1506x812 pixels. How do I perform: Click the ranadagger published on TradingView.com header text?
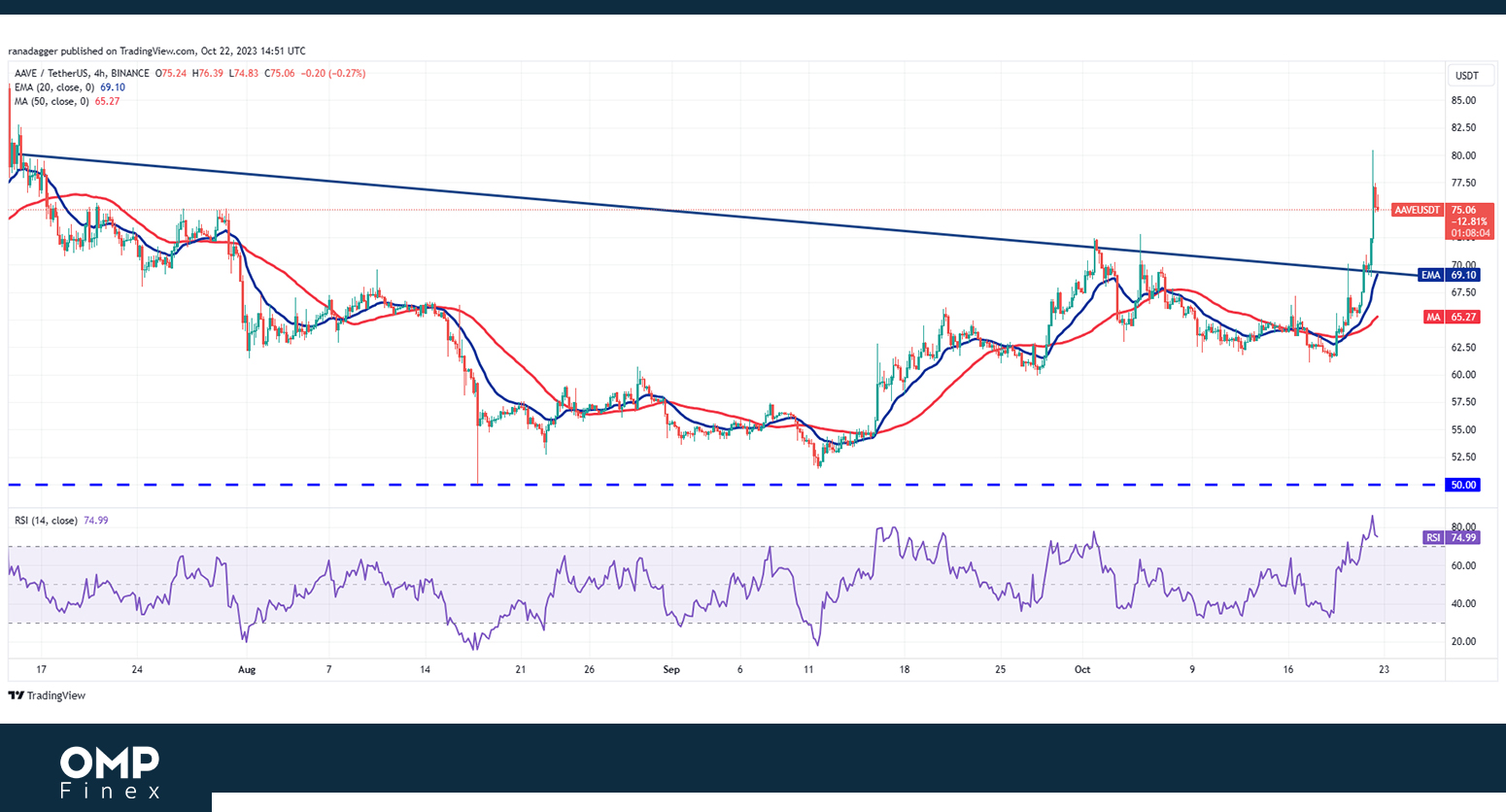[x=156, y=51]
